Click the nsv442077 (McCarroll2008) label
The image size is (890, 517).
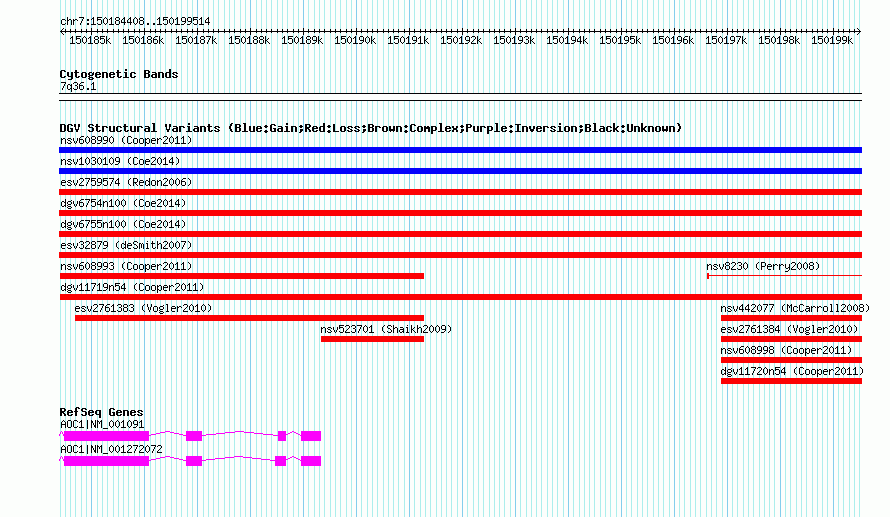tap(795, 308)
